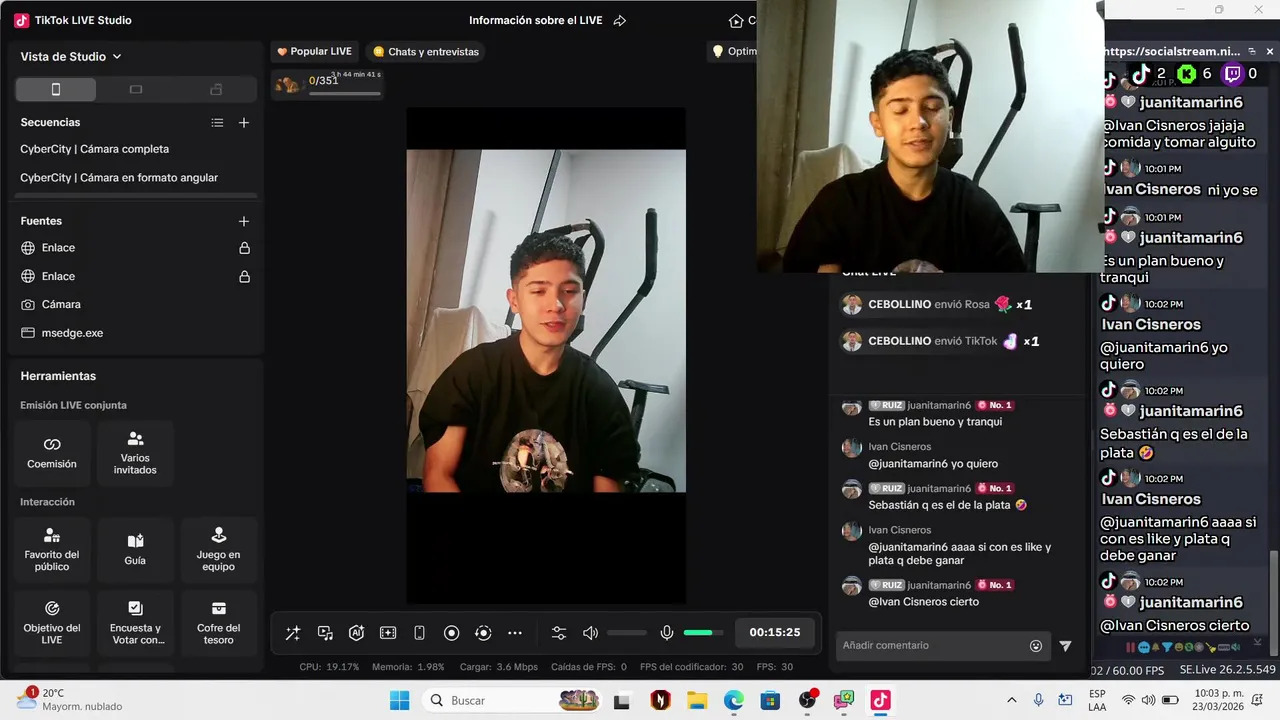Screen dimensions: 1280x720
Task: Open the Varios invitados tool
Action: (135, 453)
